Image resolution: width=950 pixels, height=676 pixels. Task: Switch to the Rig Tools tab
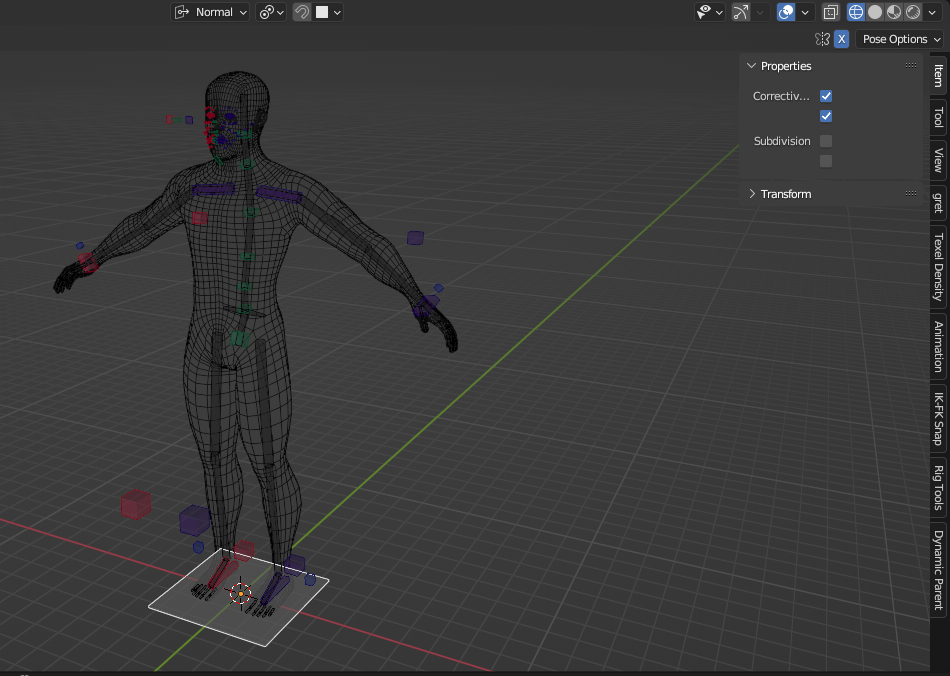point(936,490)
